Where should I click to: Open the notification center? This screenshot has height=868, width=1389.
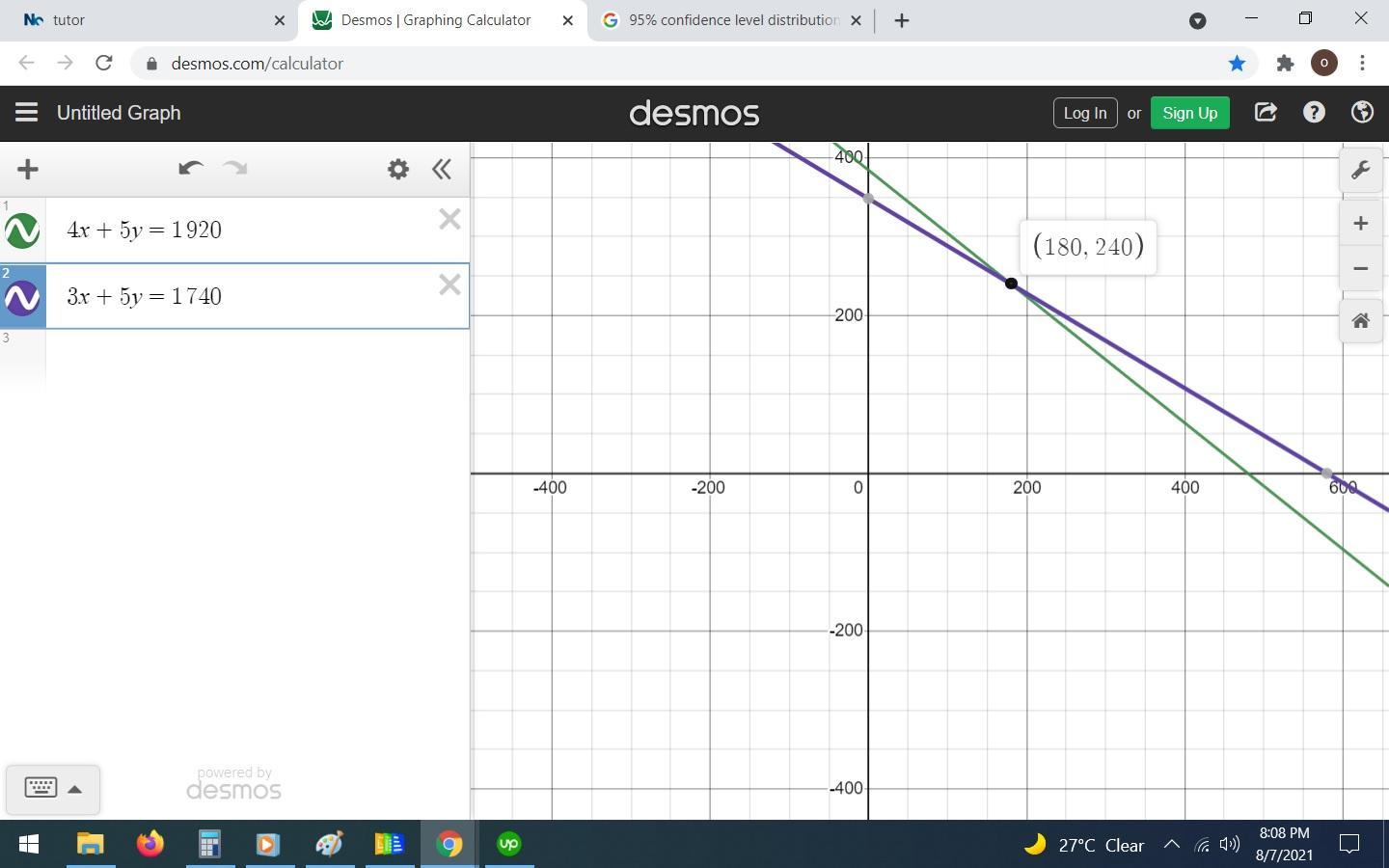(x=1350, y=845)
